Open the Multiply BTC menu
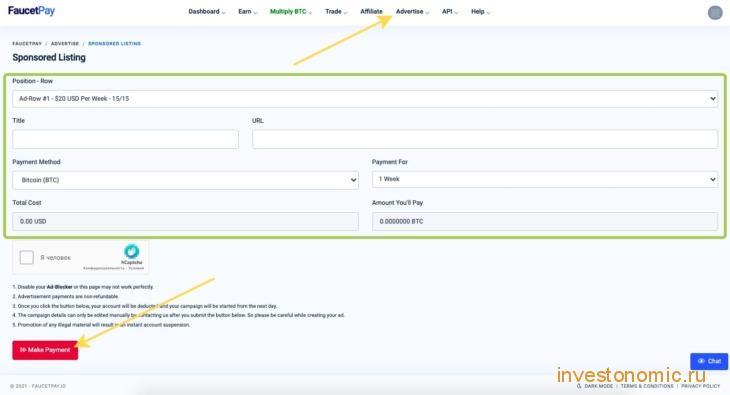The image size is (730, 395). [x=291, y=12]
